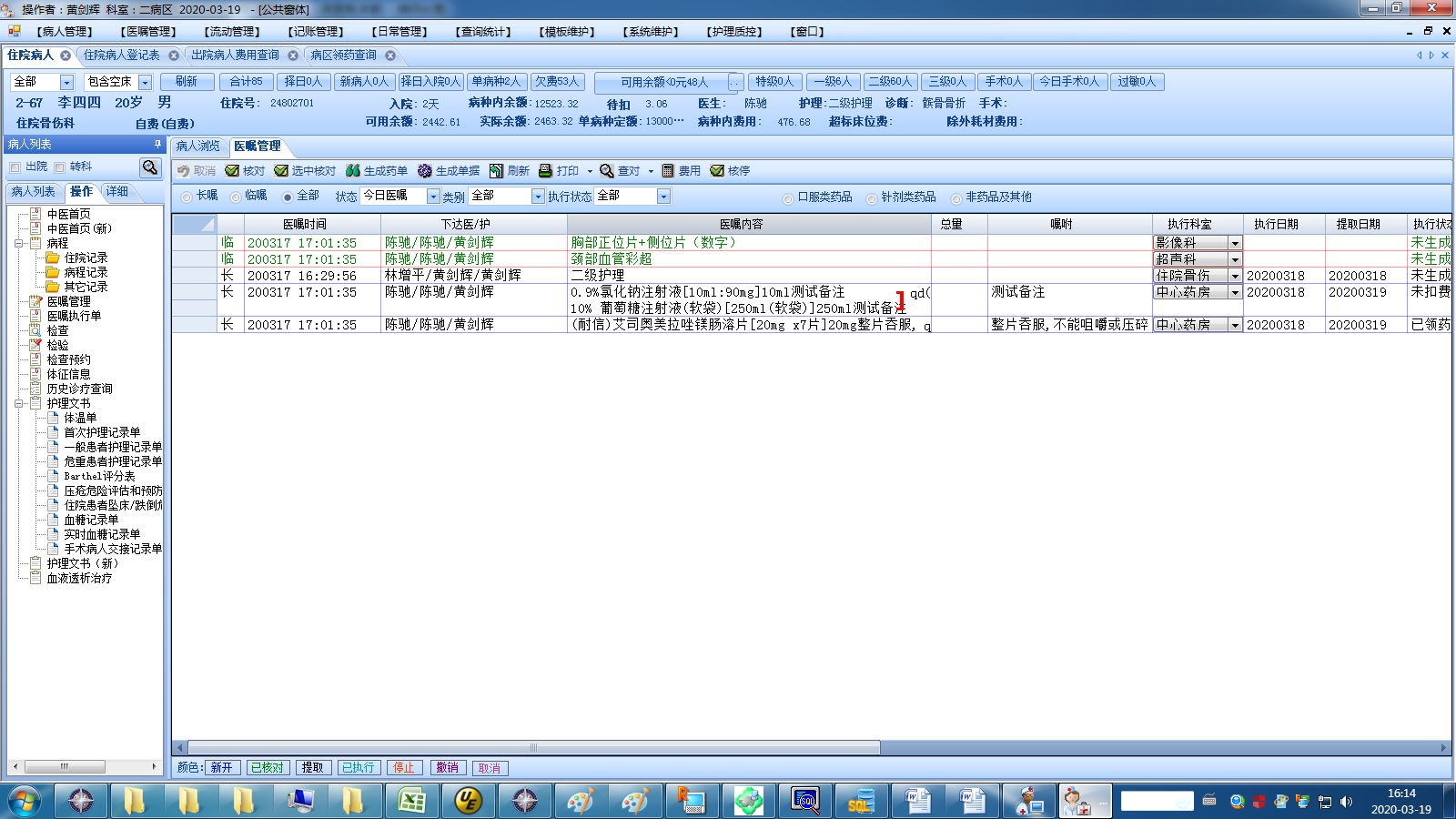Click the 刷新 button in the top bar
Image resolution: width=1456 pixels, height=819 pixels.
coord(187,82)
